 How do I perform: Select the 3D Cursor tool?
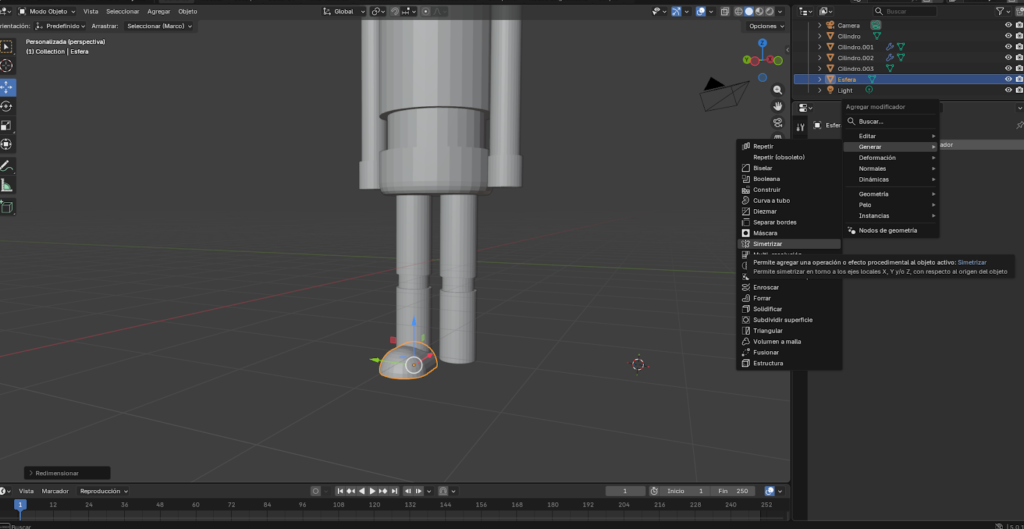pyautogui.click(x=7, y=65)
